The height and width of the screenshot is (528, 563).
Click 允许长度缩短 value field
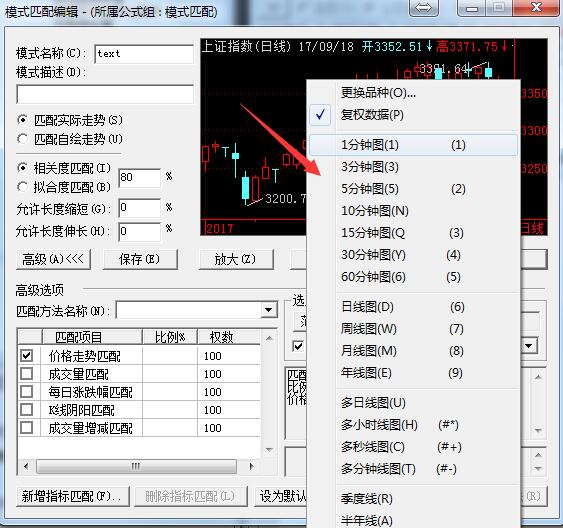pyautogui.click(x=139, y=209)
